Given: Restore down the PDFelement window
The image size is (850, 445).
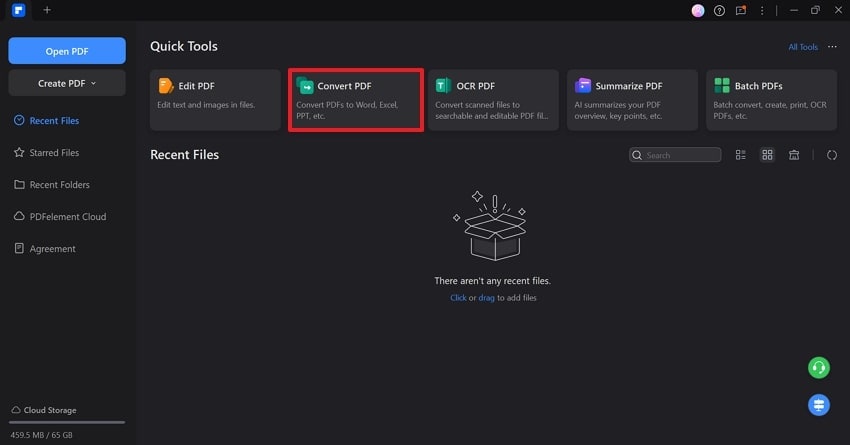Looking at the screenshot, I should [x=815, y=10].
